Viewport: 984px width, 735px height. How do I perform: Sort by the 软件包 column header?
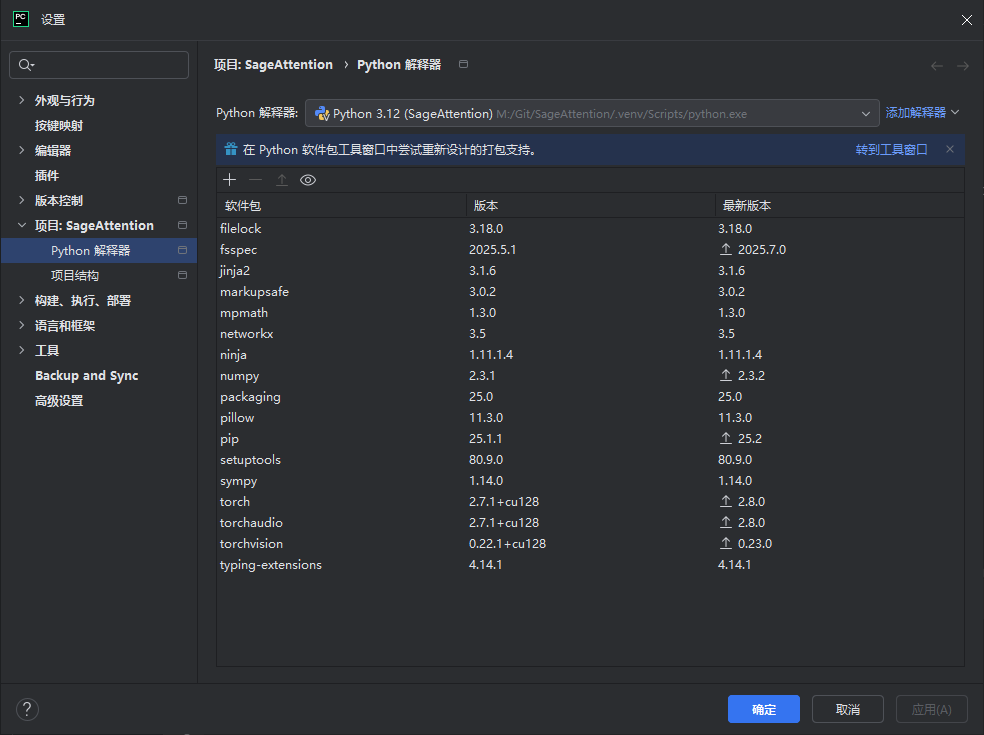[341, 205]
